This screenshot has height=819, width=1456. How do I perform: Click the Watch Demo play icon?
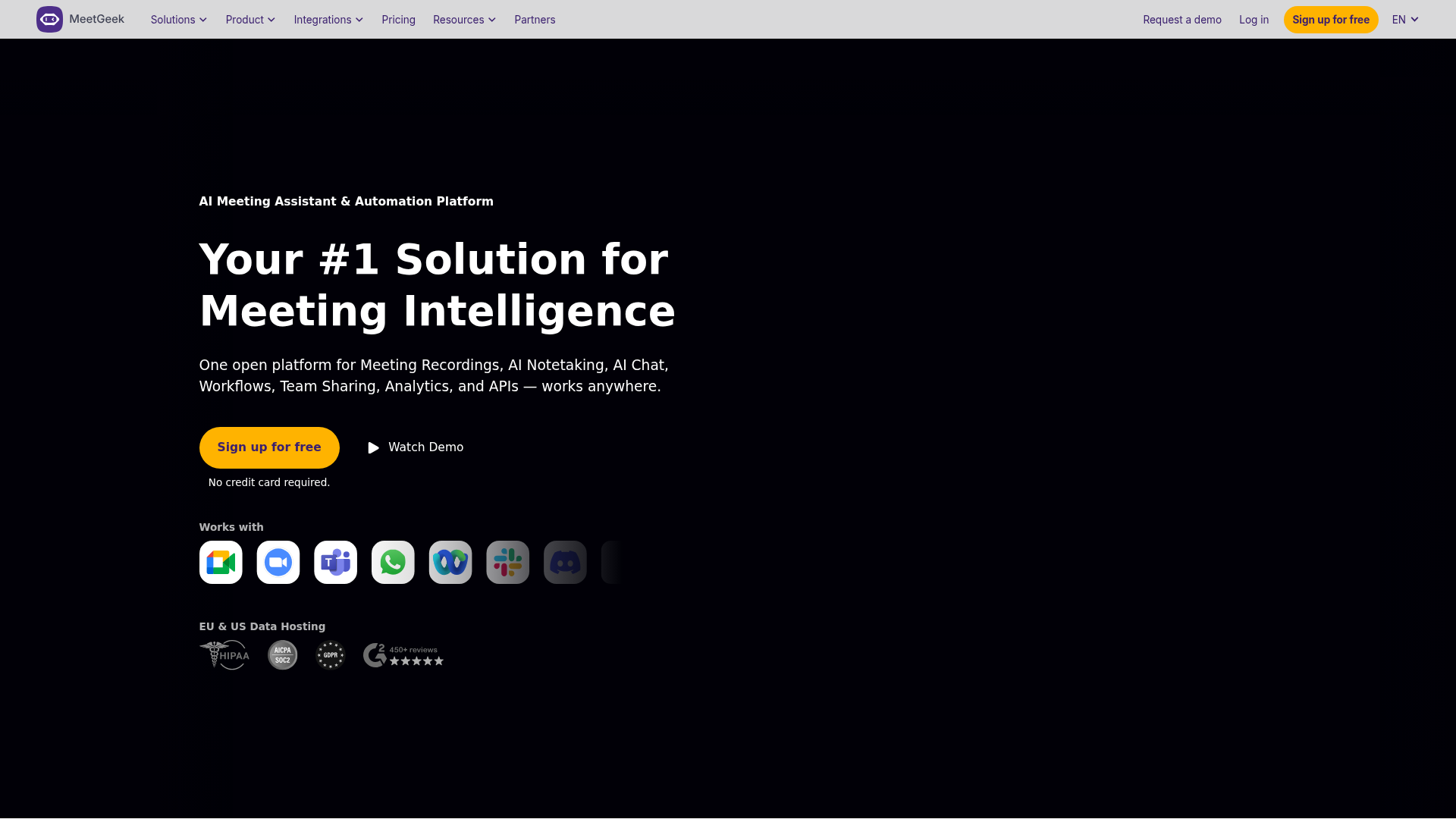point(372,447)
